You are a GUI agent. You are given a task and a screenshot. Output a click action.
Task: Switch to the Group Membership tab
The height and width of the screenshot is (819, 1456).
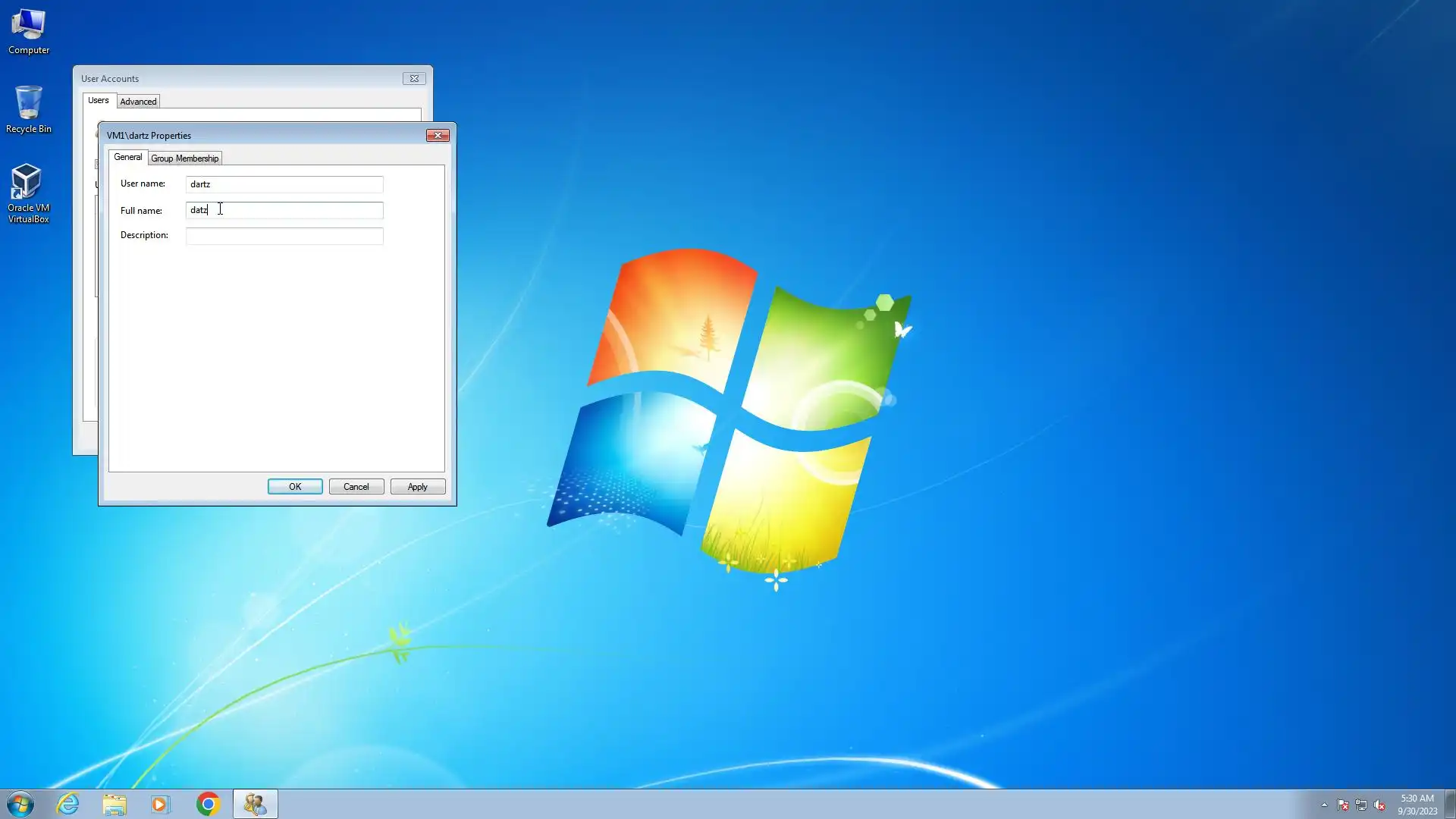pos(184,158)
